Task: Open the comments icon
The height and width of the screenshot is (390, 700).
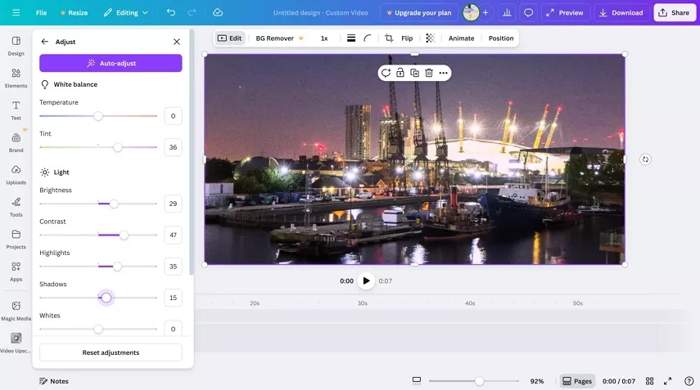Action: pos(528,12)
